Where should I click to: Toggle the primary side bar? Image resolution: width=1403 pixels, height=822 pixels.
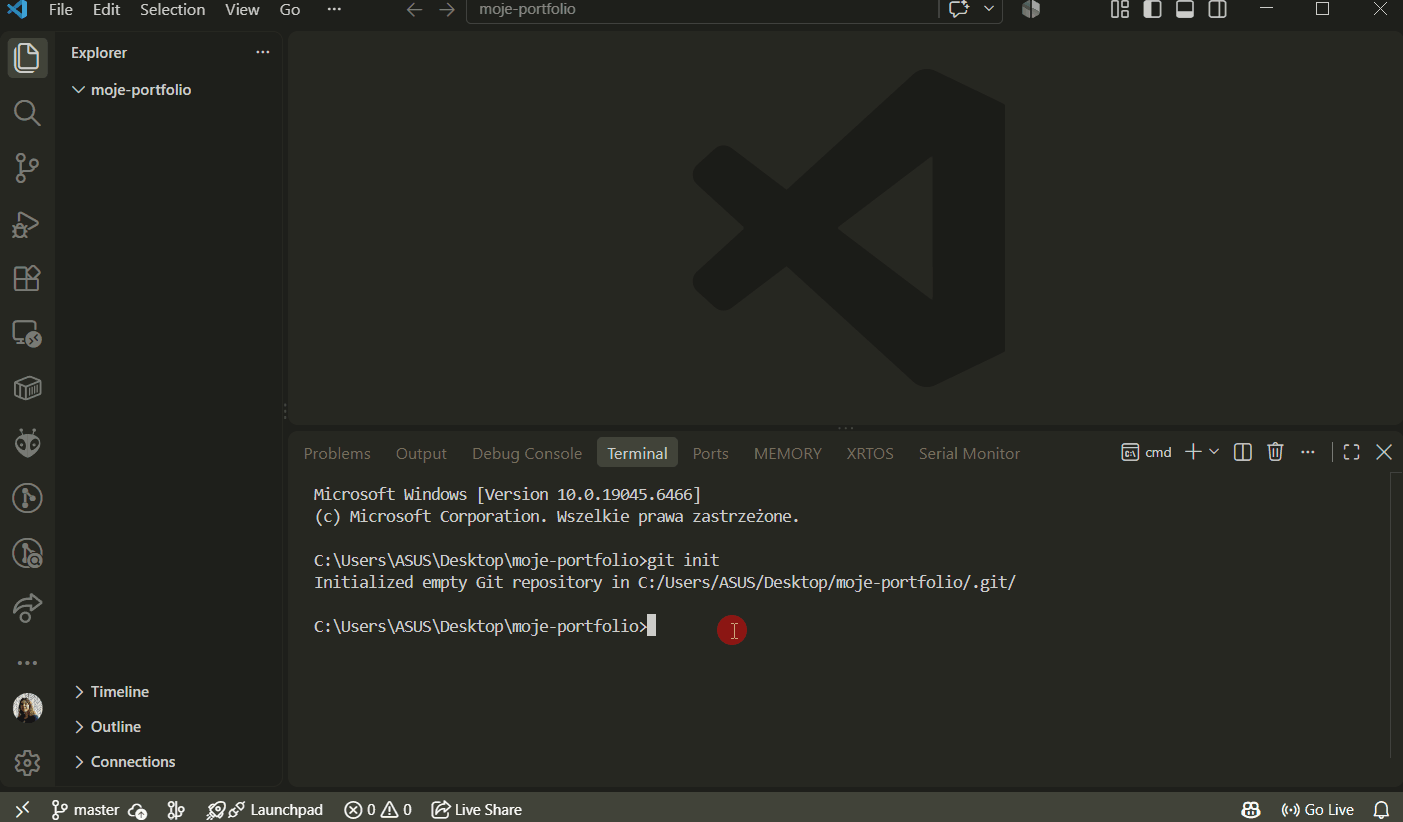(x=1152, y=10)
